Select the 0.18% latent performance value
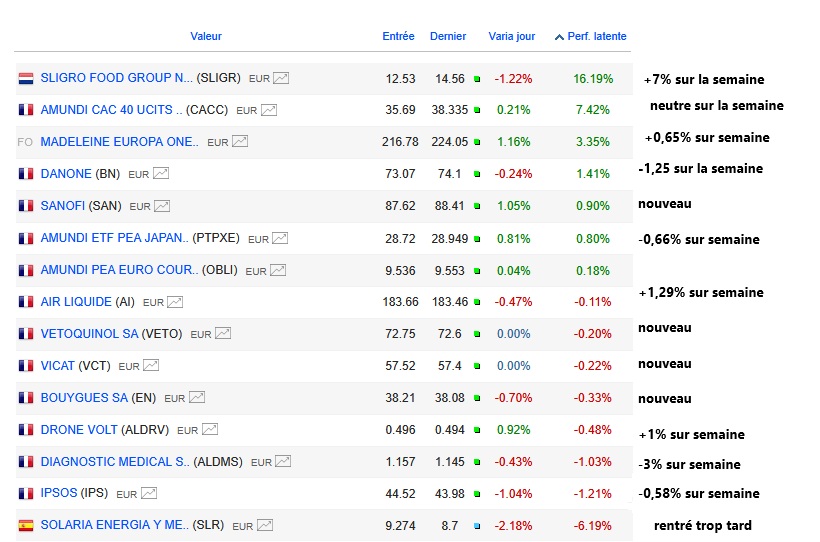The height and width of the screenshot is (542, 820). pyautogui.click(x=593, y=271)
